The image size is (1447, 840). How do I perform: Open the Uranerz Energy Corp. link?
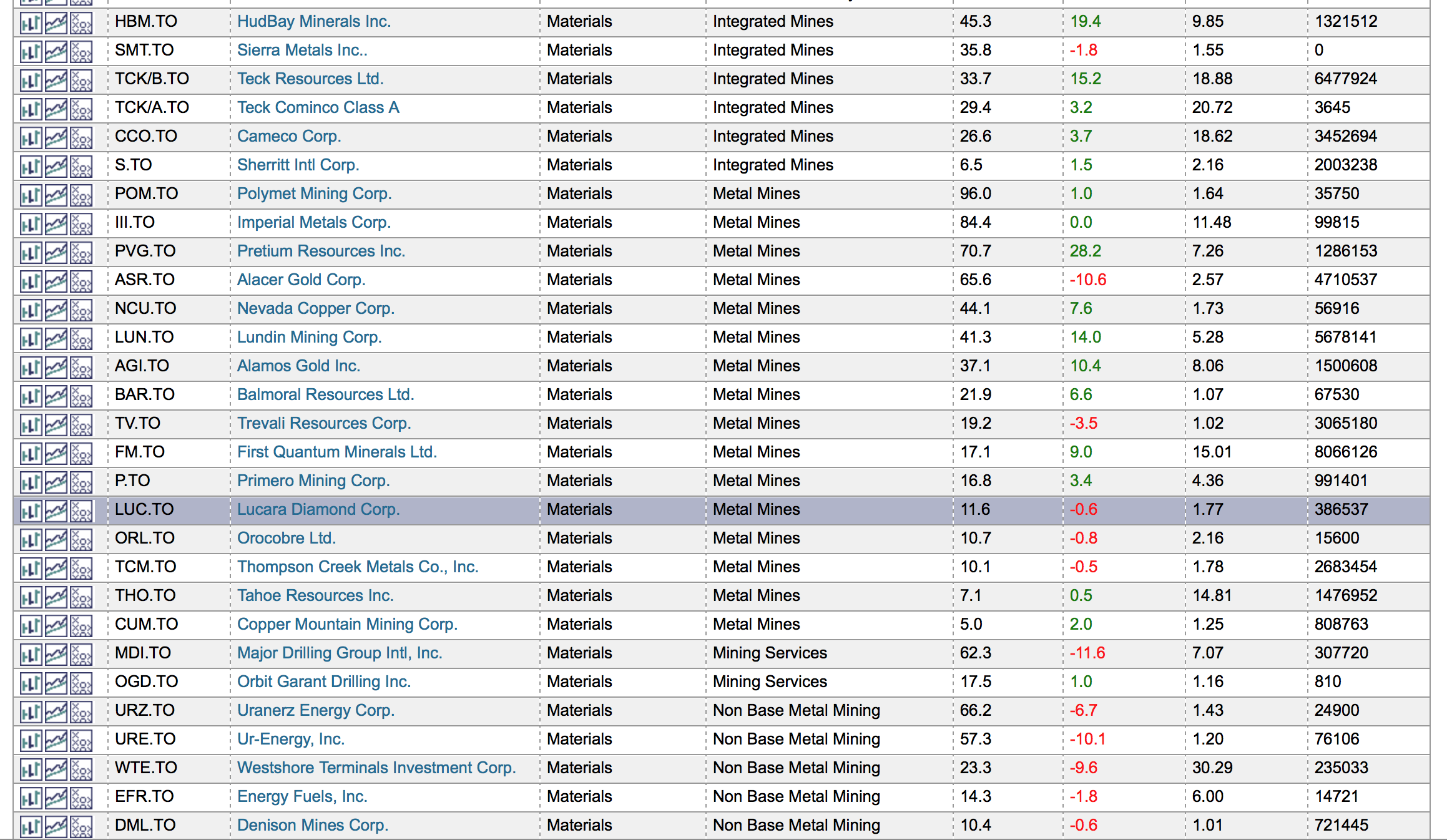click(315, 711)
